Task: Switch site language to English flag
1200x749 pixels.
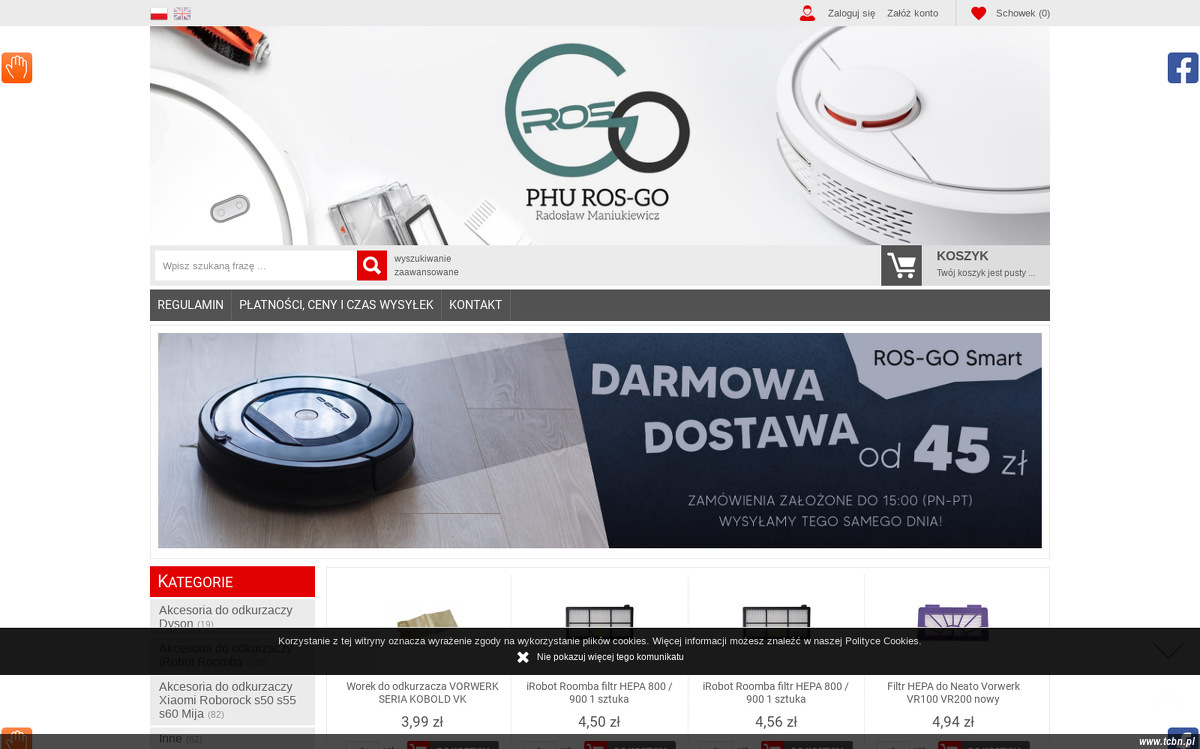Action: pyautogui.click(x=182, y=13)
